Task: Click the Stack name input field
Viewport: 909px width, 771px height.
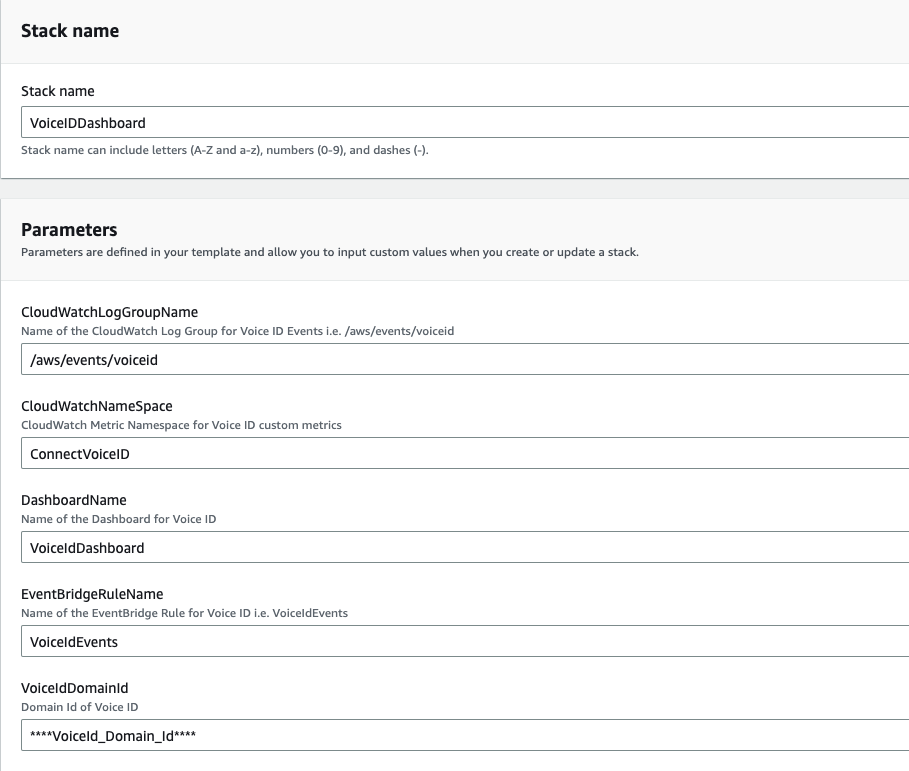Action: (x=465, y=122)
